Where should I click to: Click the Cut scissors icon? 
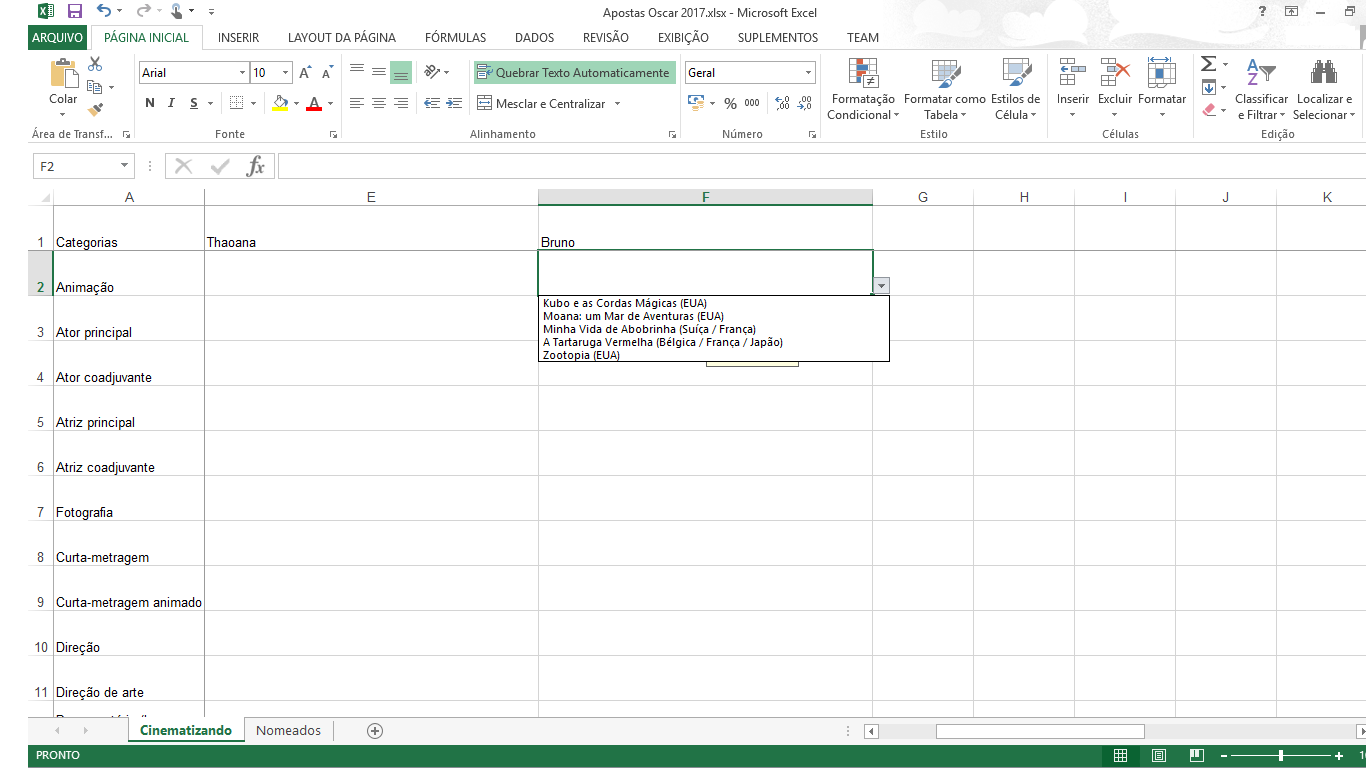[95, 64]
